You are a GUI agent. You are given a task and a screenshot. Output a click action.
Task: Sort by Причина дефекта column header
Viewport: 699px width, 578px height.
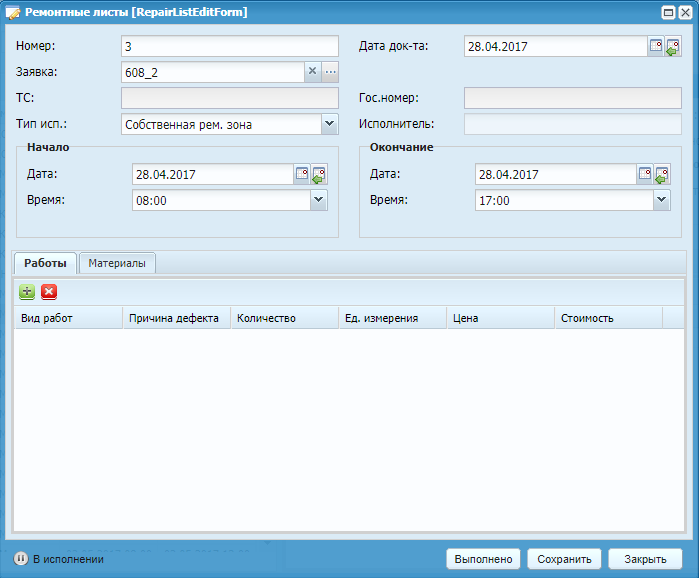[x=177, y=318]
